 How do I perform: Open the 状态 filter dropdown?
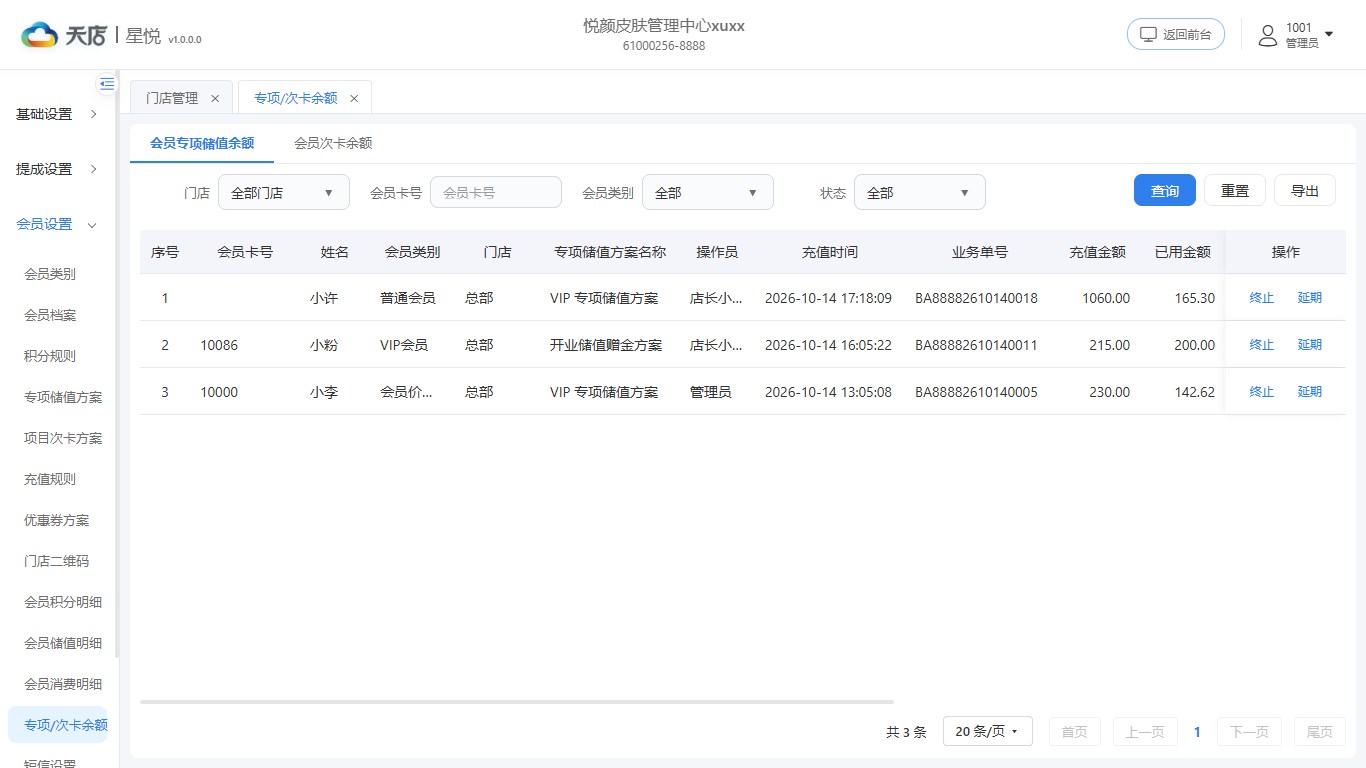click(920, 193)
